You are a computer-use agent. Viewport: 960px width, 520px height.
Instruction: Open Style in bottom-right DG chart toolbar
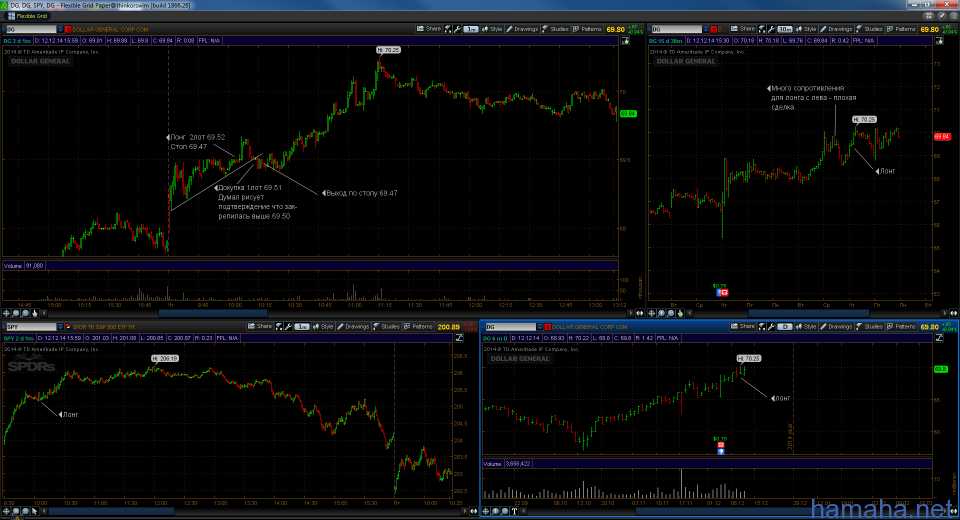[807, 326]
